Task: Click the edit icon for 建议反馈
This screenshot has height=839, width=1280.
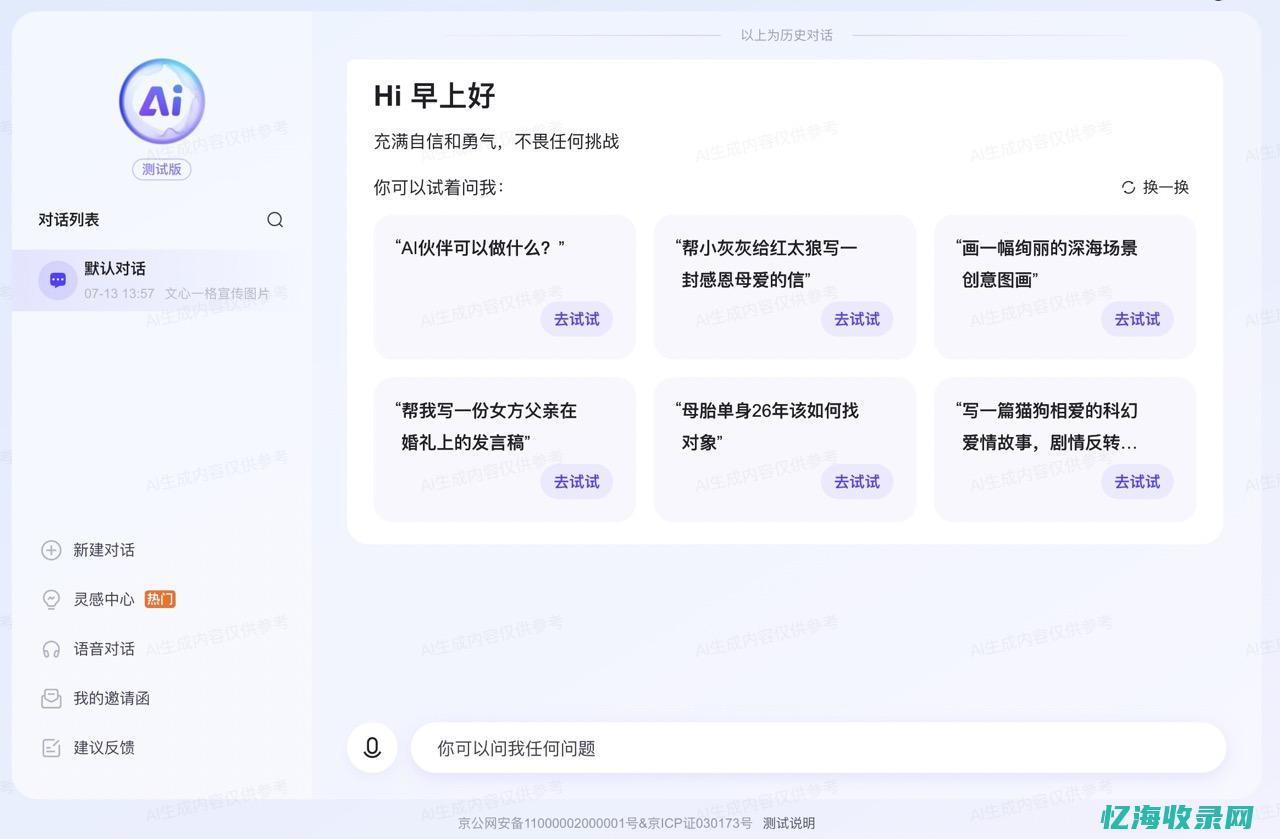Action: [51, 747]
